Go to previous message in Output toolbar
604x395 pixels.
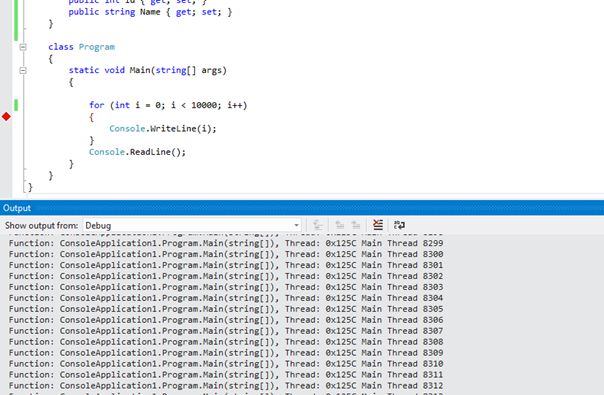(339, 225)
